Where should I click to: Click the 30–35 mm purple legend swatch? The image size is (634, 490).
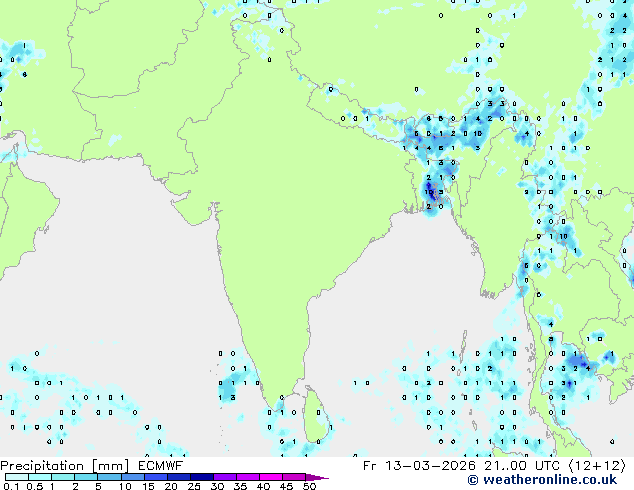point(224,477)
